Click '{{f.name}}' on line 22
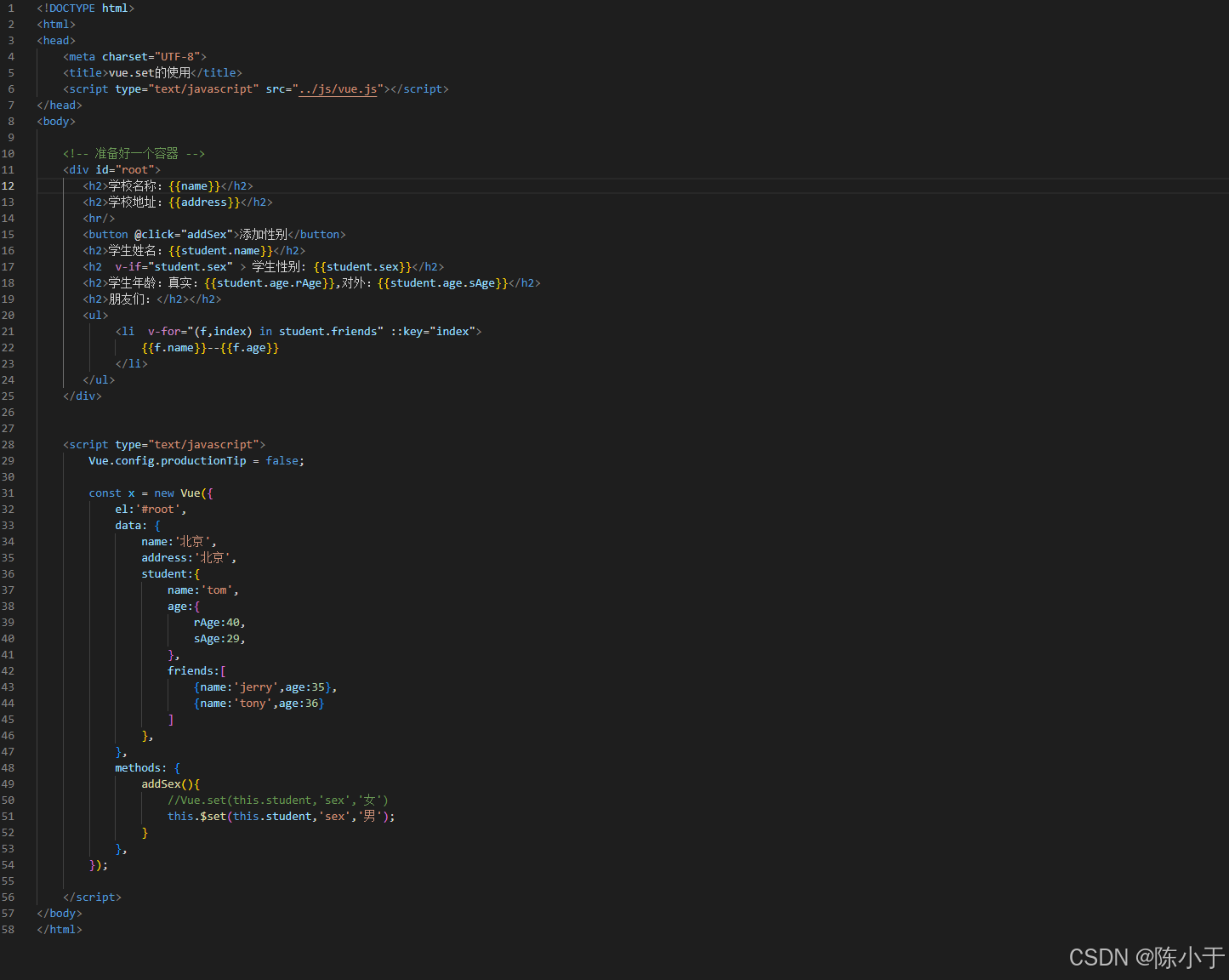Screen dimensions: 1229x980 pyautogui.click(x=174, y=348)
